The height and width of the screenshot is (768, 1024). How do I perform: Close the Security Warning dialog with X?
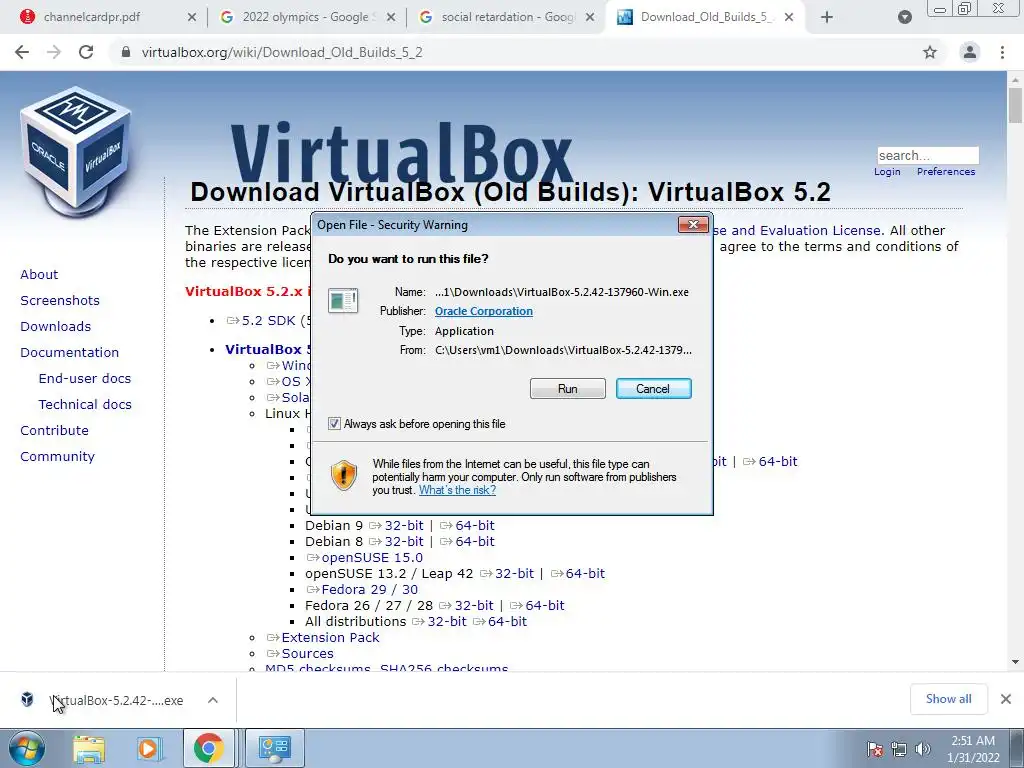tap(693, 225)
